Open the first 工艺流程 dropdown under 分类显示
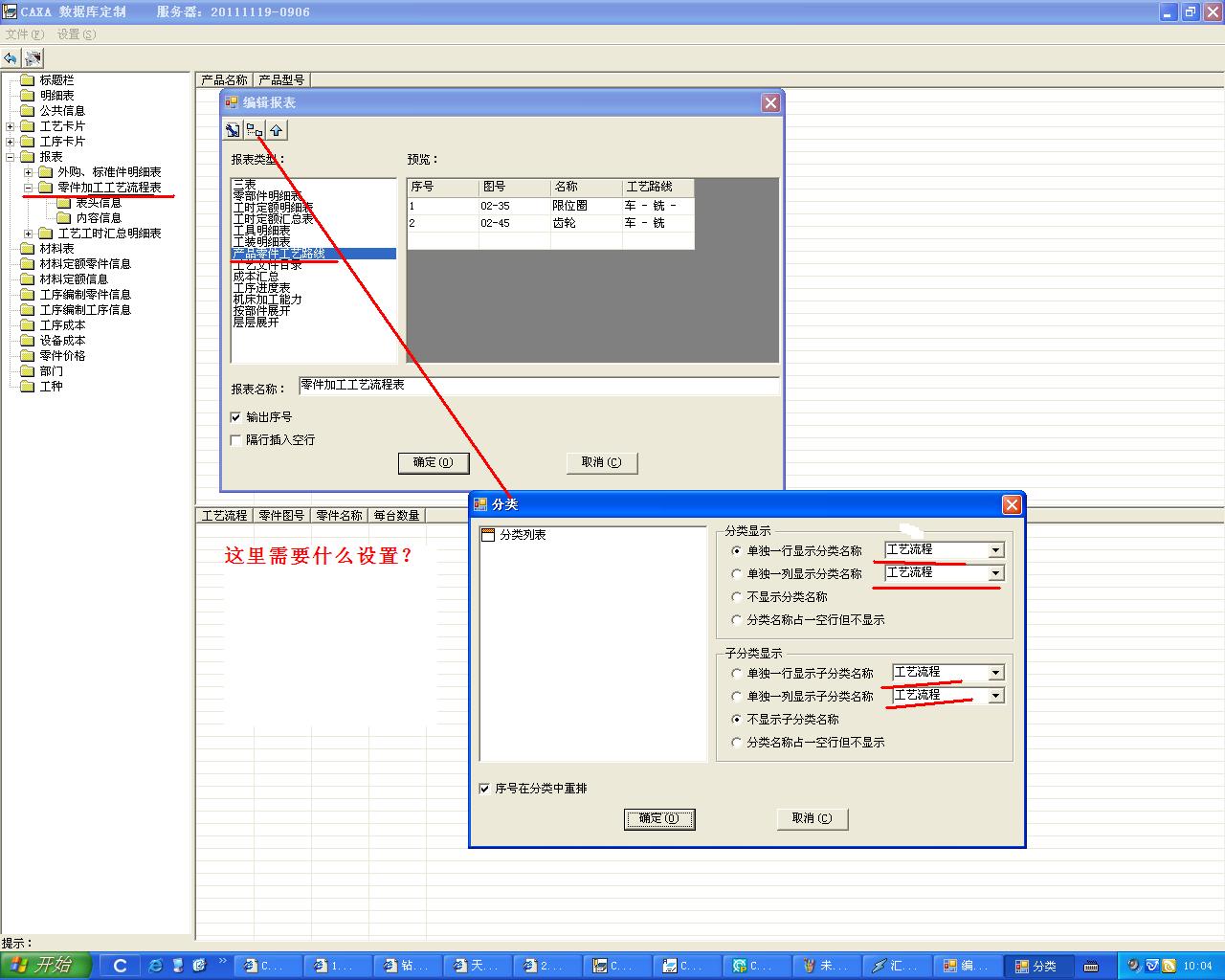 (995, 550)
